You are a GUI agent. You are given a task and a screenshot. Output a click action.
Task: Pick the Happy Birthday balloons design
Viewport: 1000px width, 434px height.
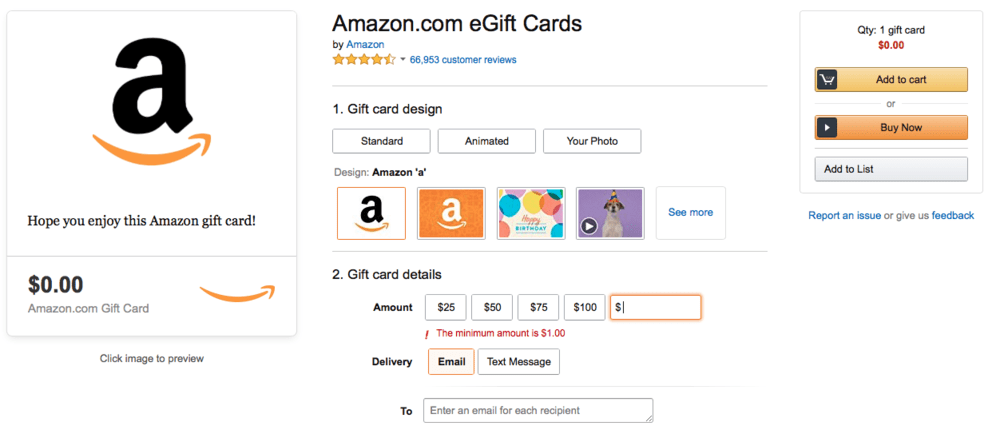click(531, 213)
